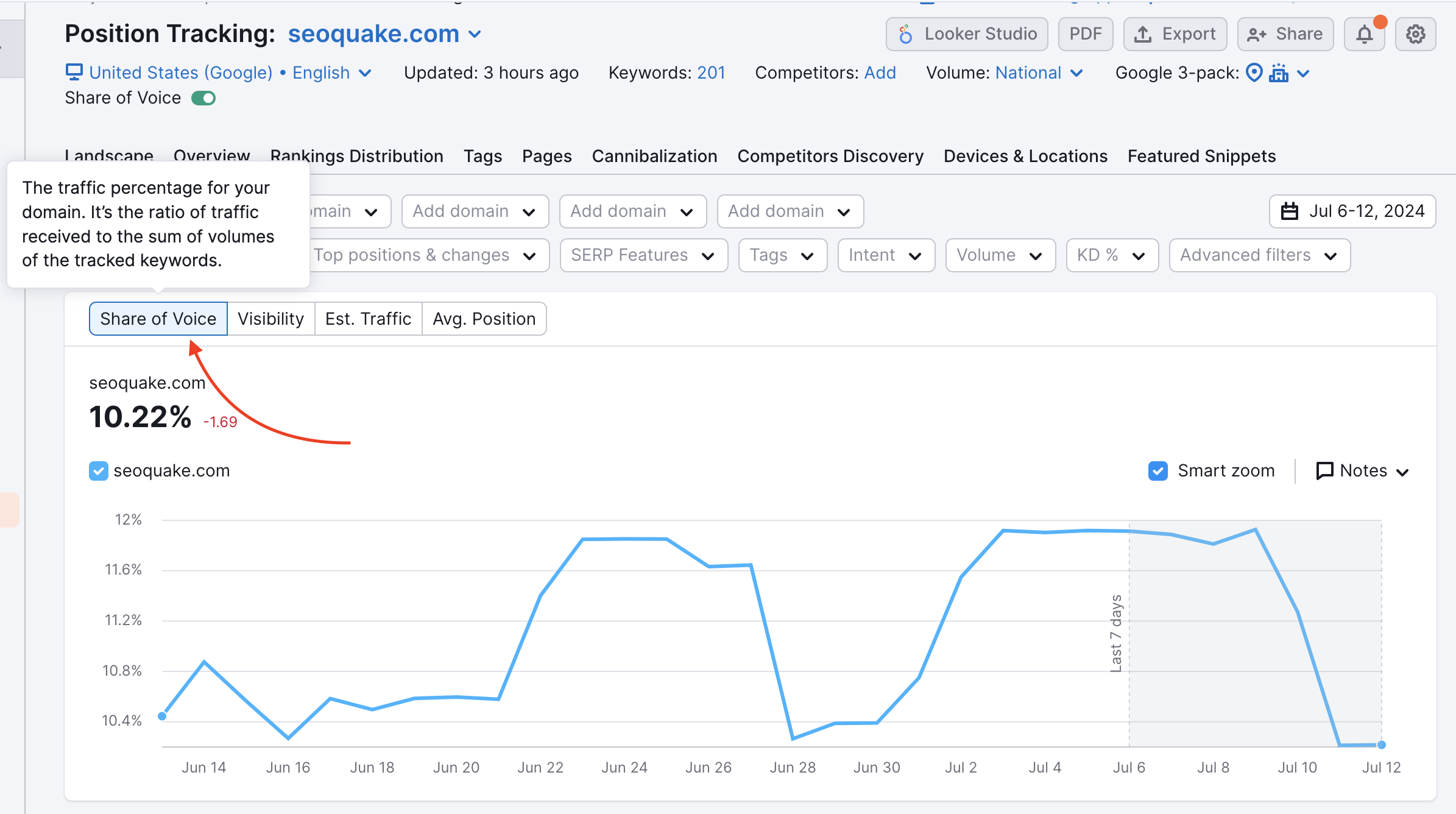
Task: Click the Looker Studio export icon
Action: click(905, 33)
